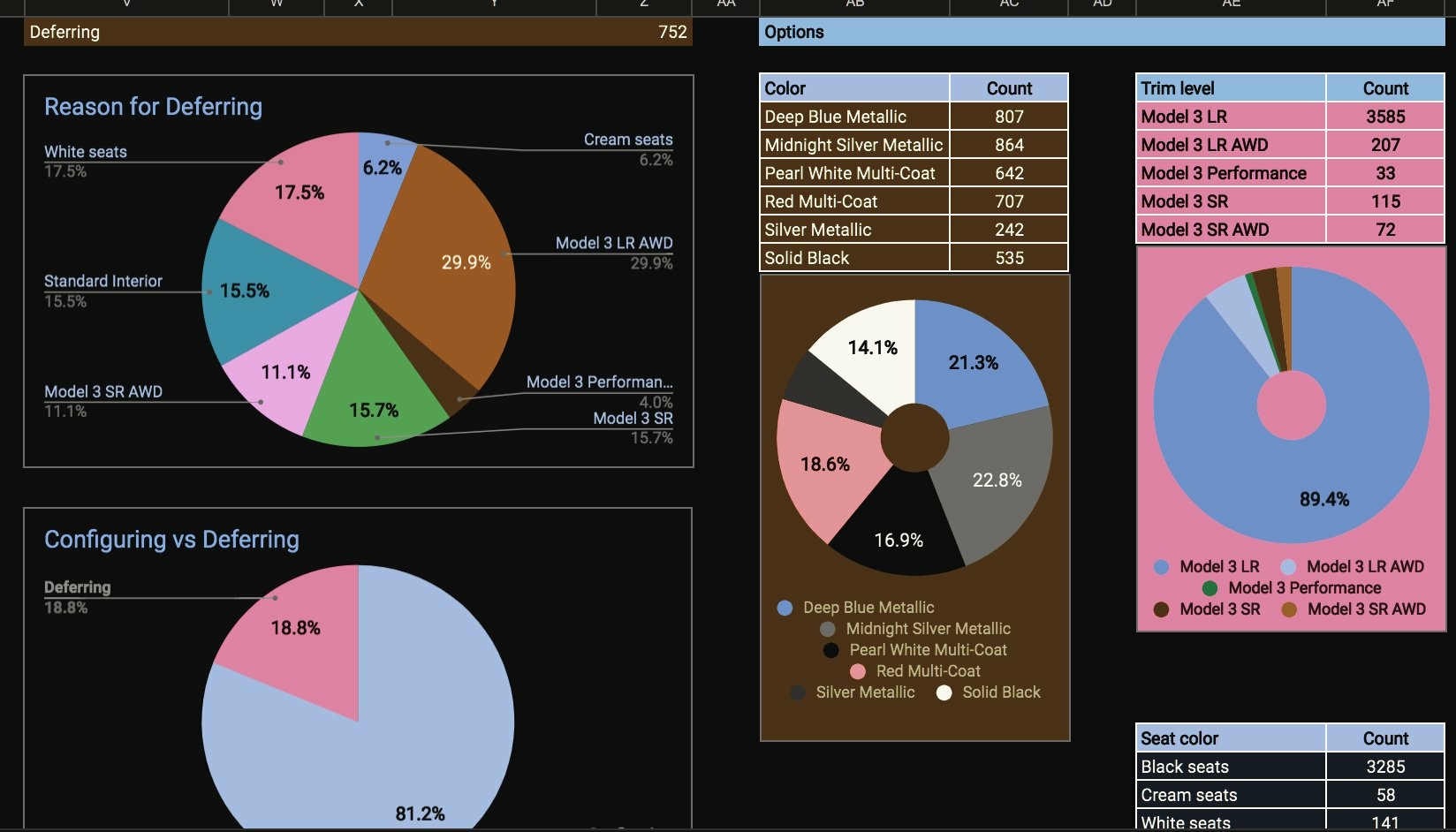
Task: Click the 'Reason for Deferring' chart title
Action: tap(153, 107)
